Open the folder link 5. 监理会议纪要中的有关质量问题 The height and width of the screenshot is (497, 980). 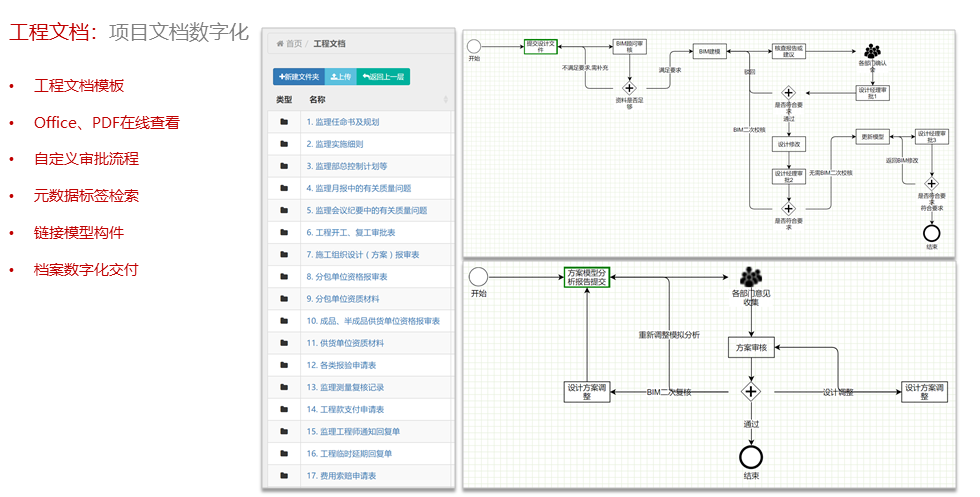tap(367, 210)
